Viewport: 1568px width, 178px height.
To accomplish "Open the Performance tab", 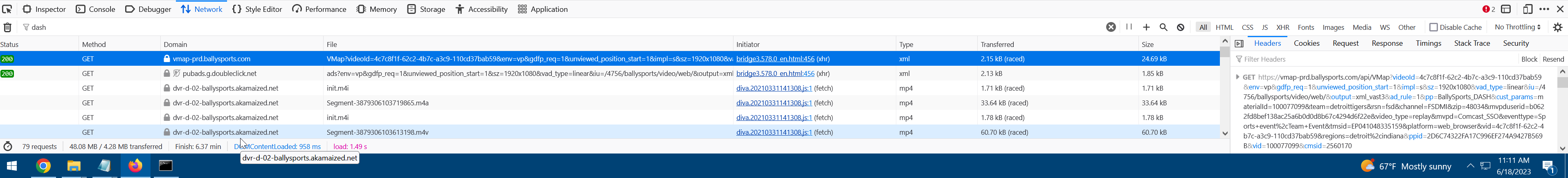I will click(x=319, y=9).
